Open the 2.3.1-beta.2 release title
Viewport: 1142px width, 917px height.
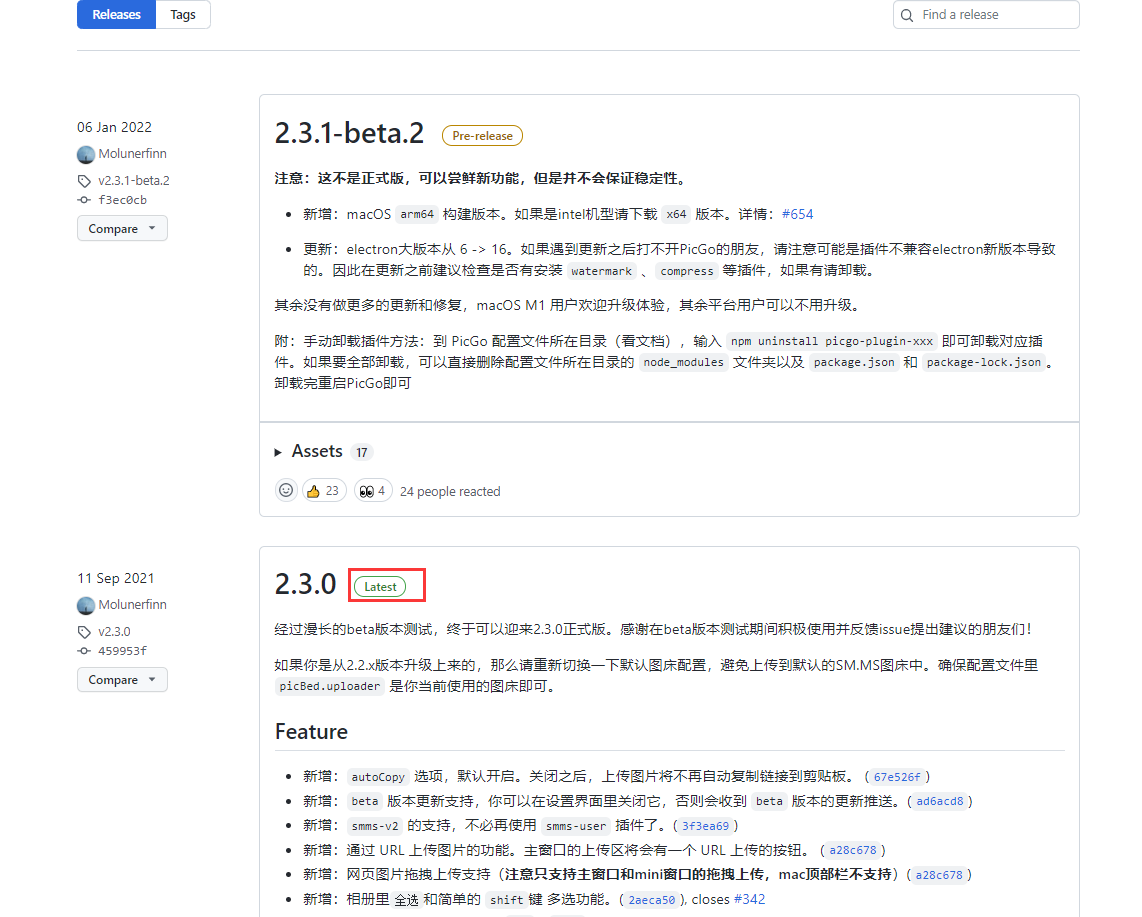(x=349, y=134)
